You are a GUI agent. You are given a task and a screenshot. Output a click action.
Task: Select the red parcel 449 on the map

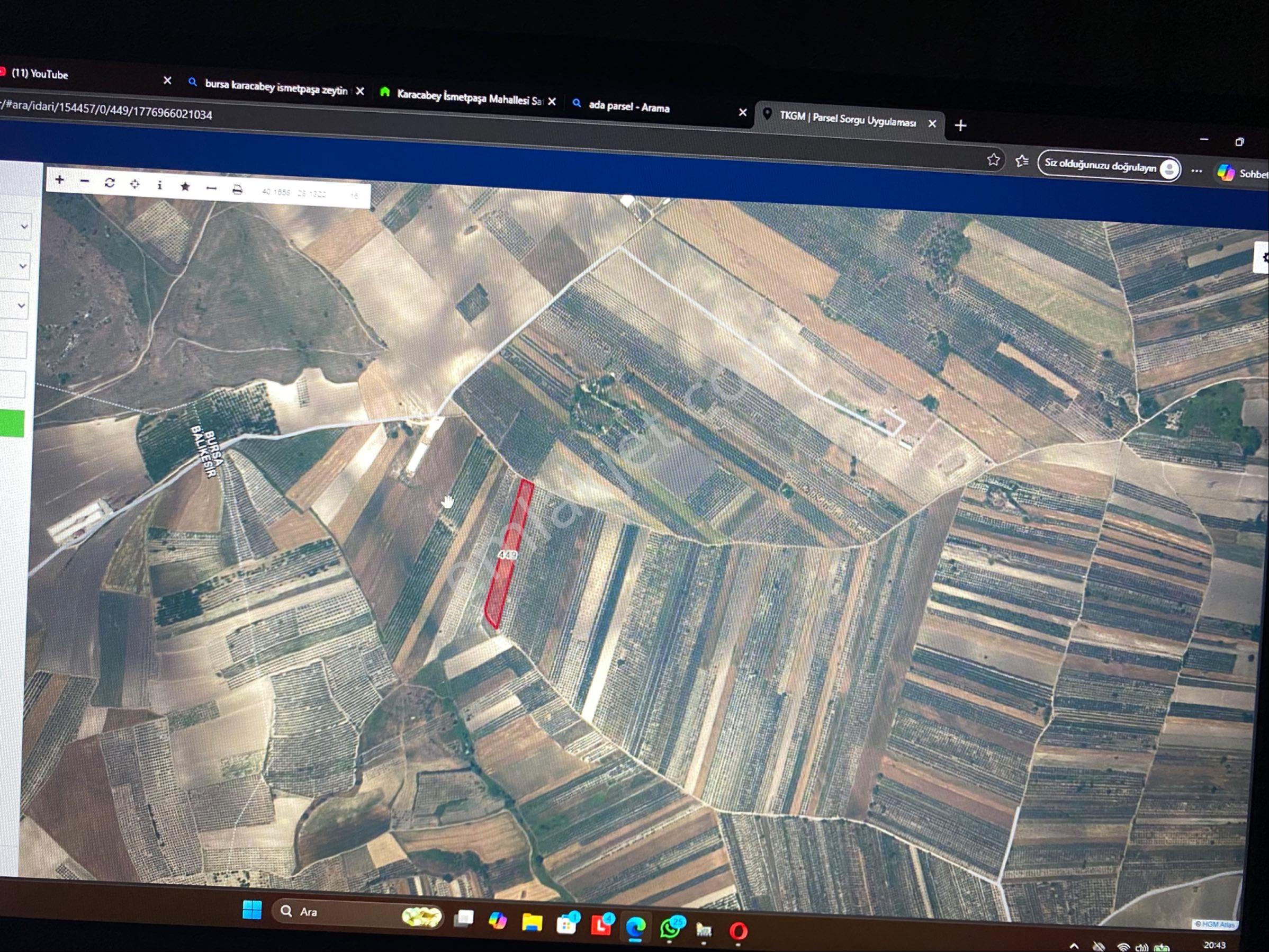click(x=509, y=554)
